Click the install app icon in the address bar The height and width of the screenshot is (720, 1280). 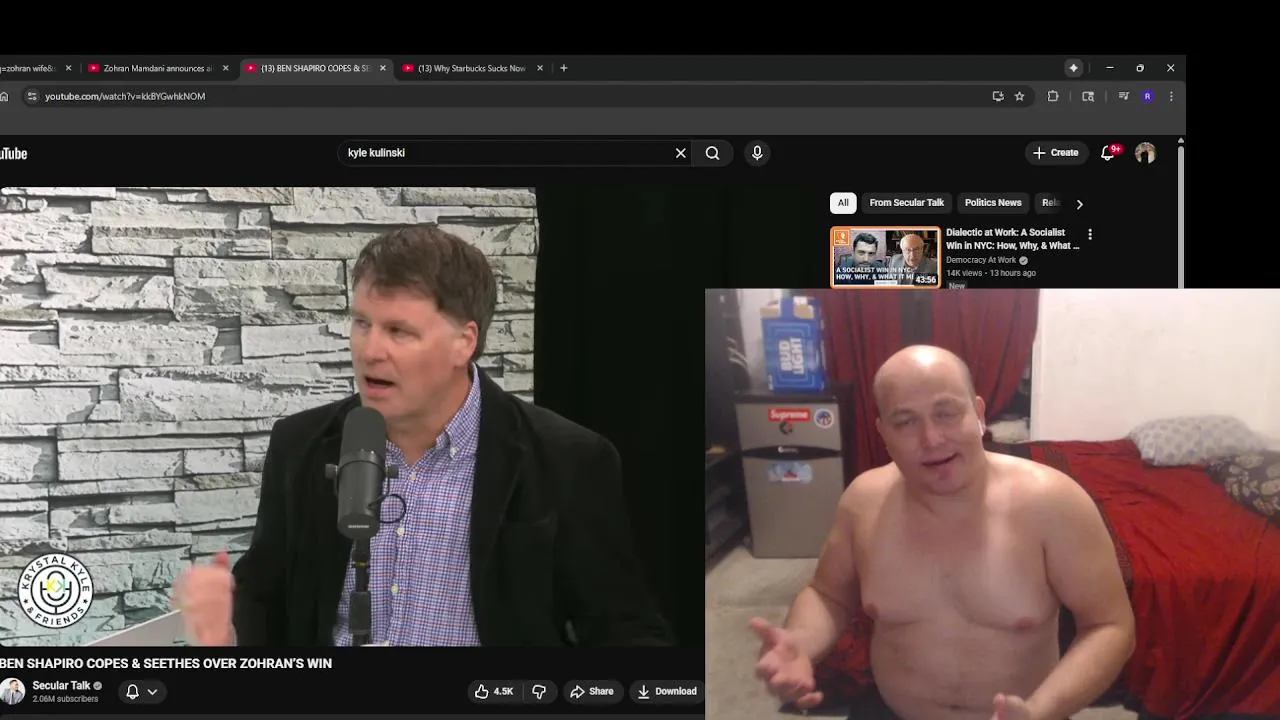coord(998,96)
